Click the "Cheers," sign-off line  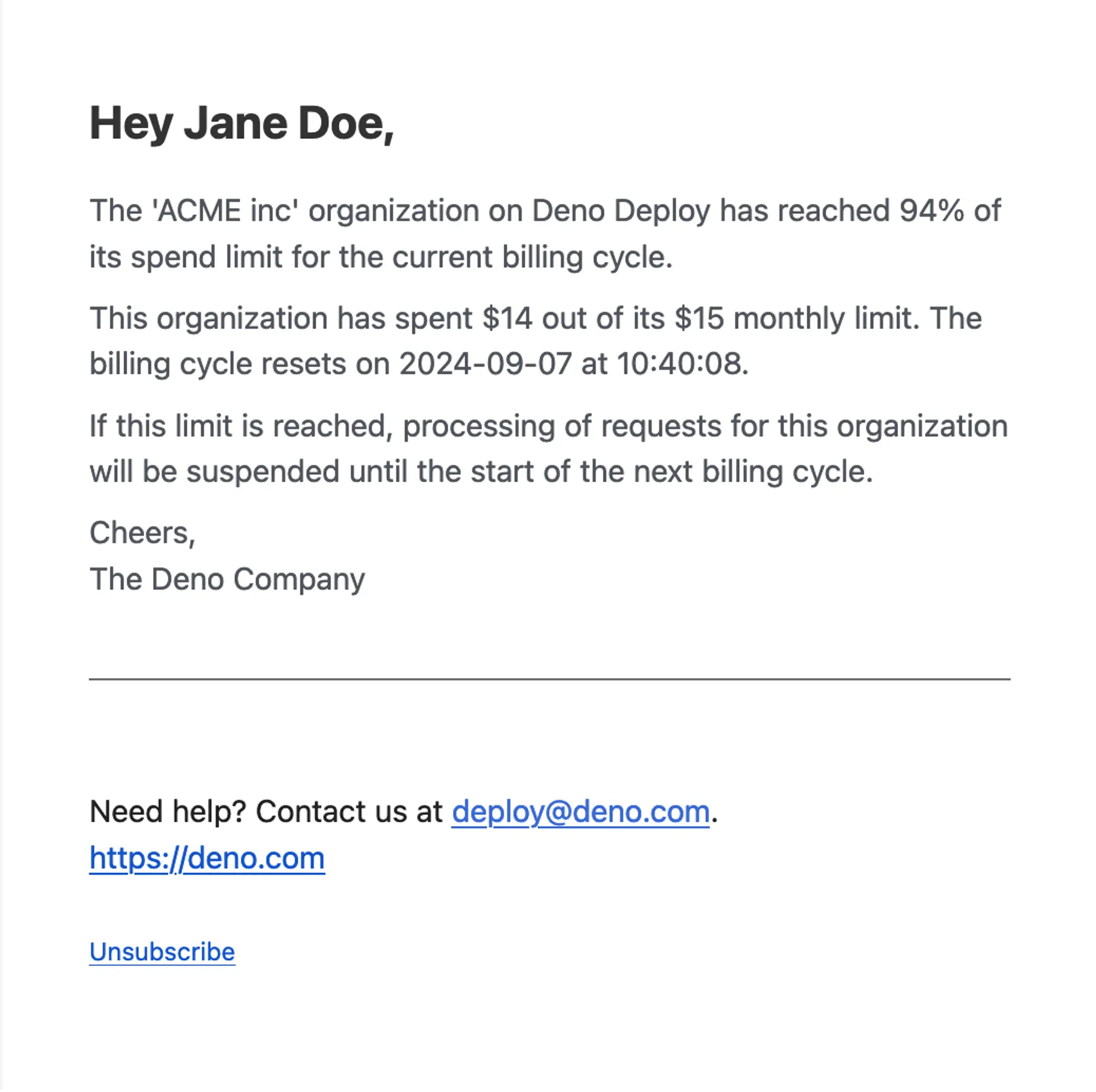click(142, 533)
